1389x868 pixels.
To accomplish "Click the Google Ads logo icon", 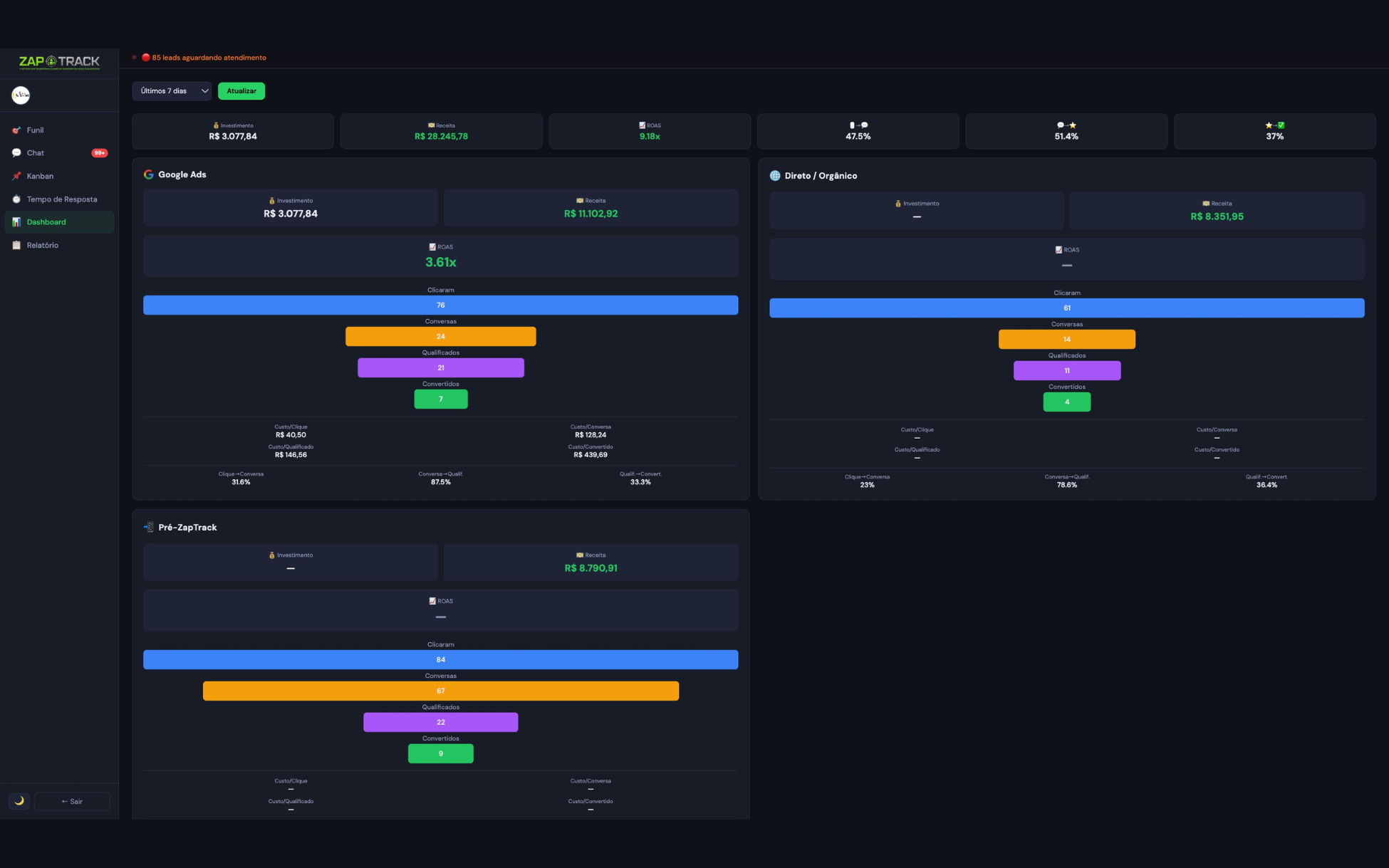I will (148, 174).
